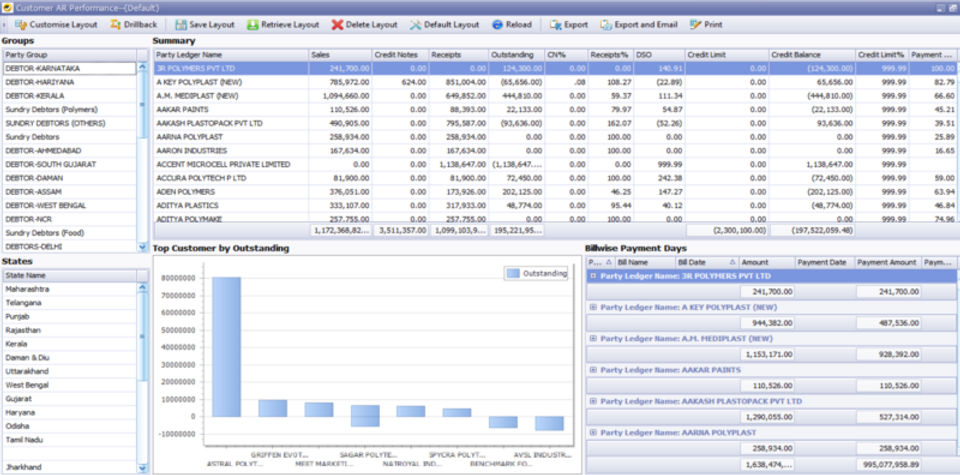Click the Drillback icon

[x=116, y=24]
